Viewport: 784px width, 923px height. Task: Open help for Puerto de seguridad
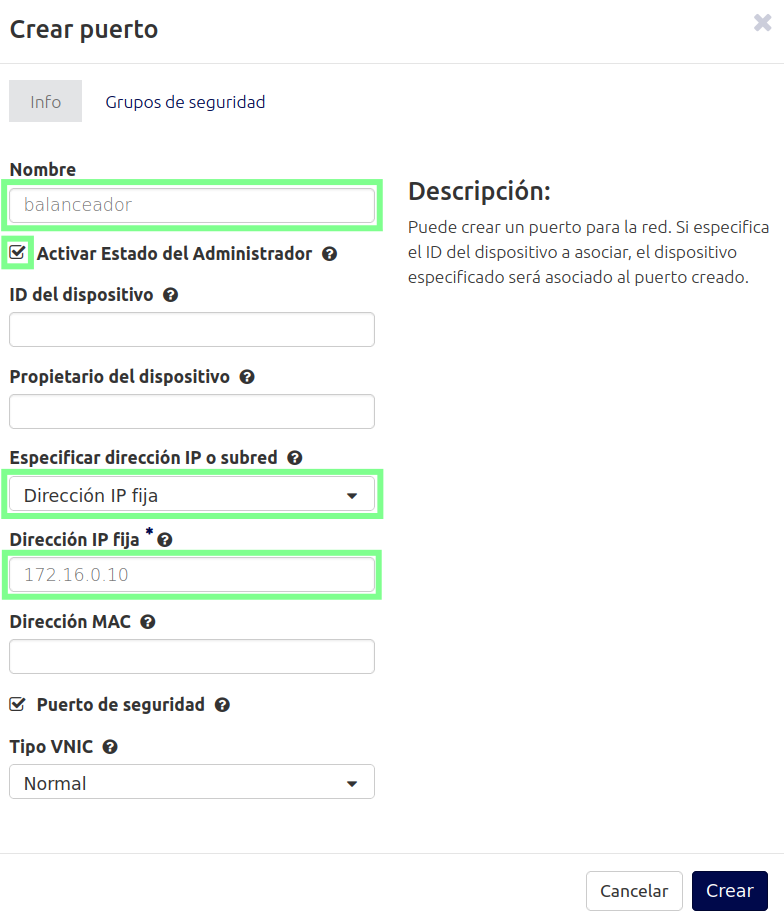tap(222, 704)
